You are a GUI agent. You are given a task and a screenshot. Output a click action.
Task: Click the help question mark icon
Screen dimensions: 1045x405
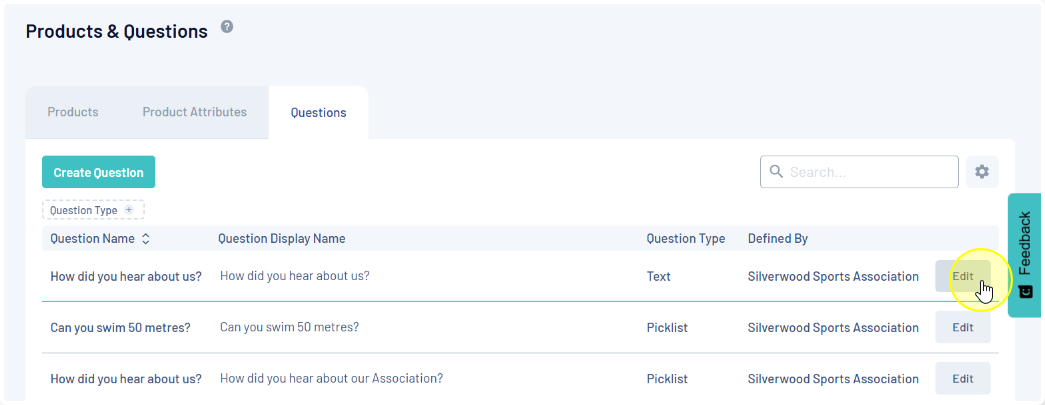coord(227,27)
